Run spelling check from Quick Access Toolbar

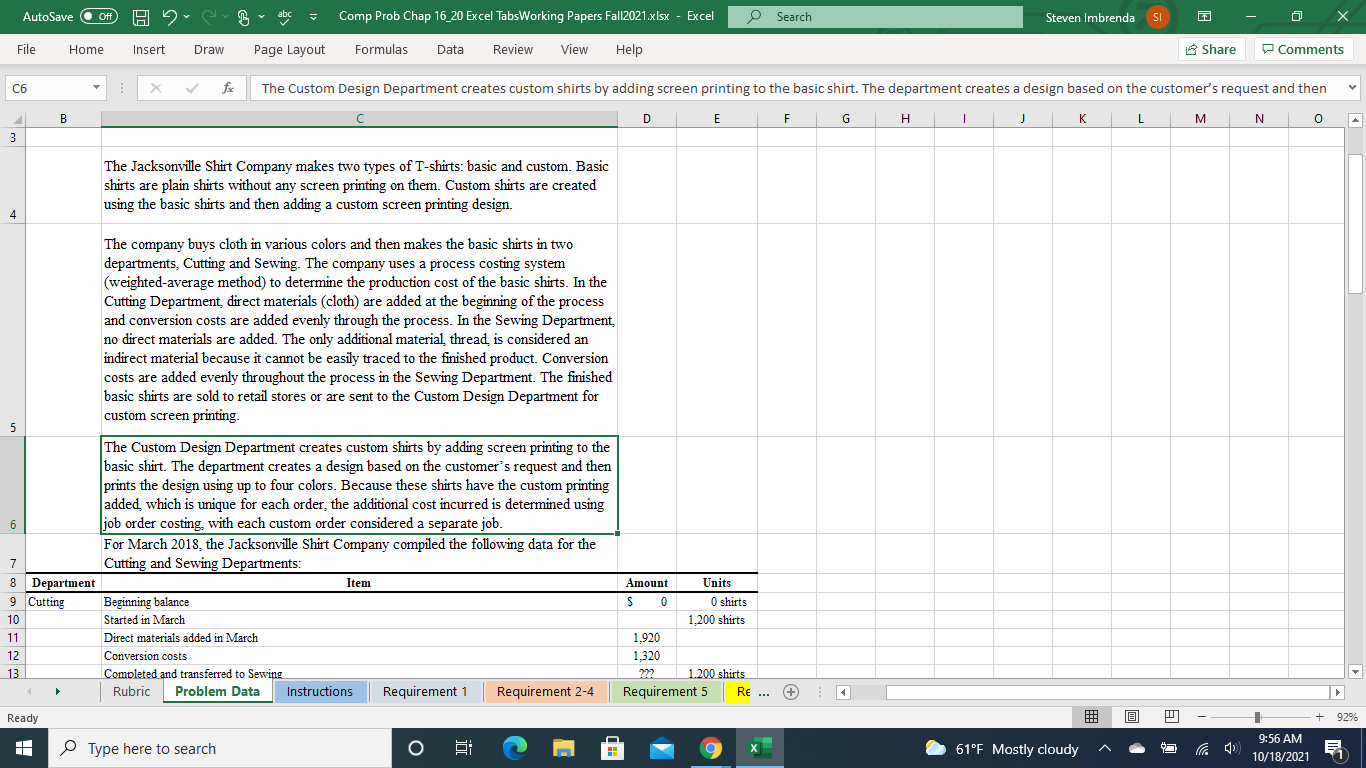284,16
